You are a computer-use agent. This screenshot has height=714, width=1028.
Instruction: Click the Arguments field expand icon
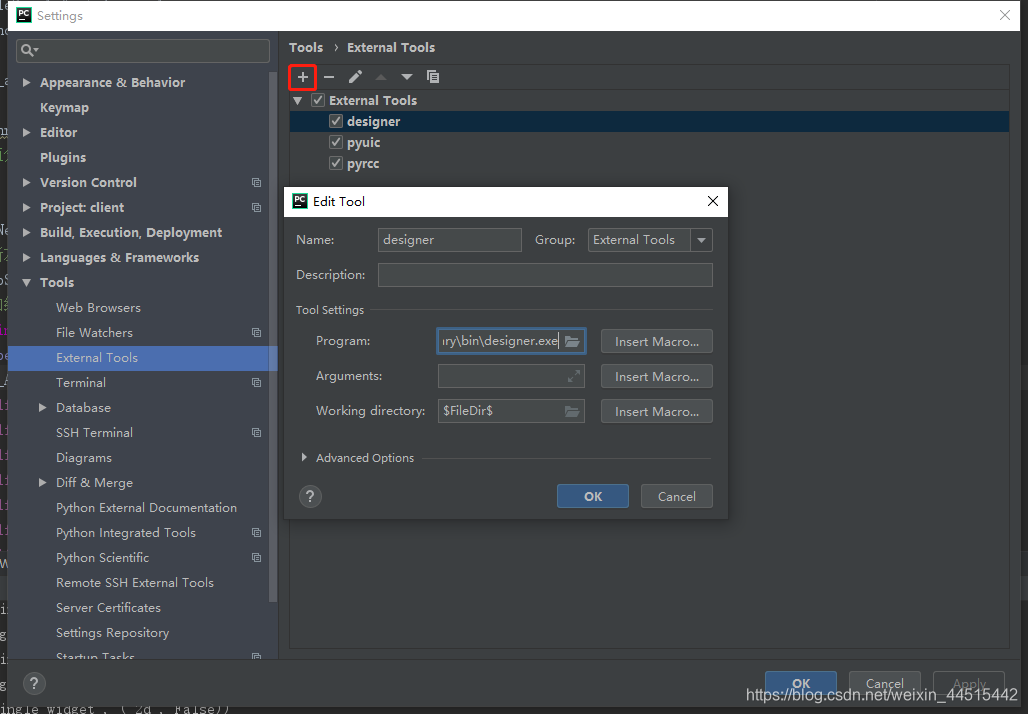click(x=574, y=376)
